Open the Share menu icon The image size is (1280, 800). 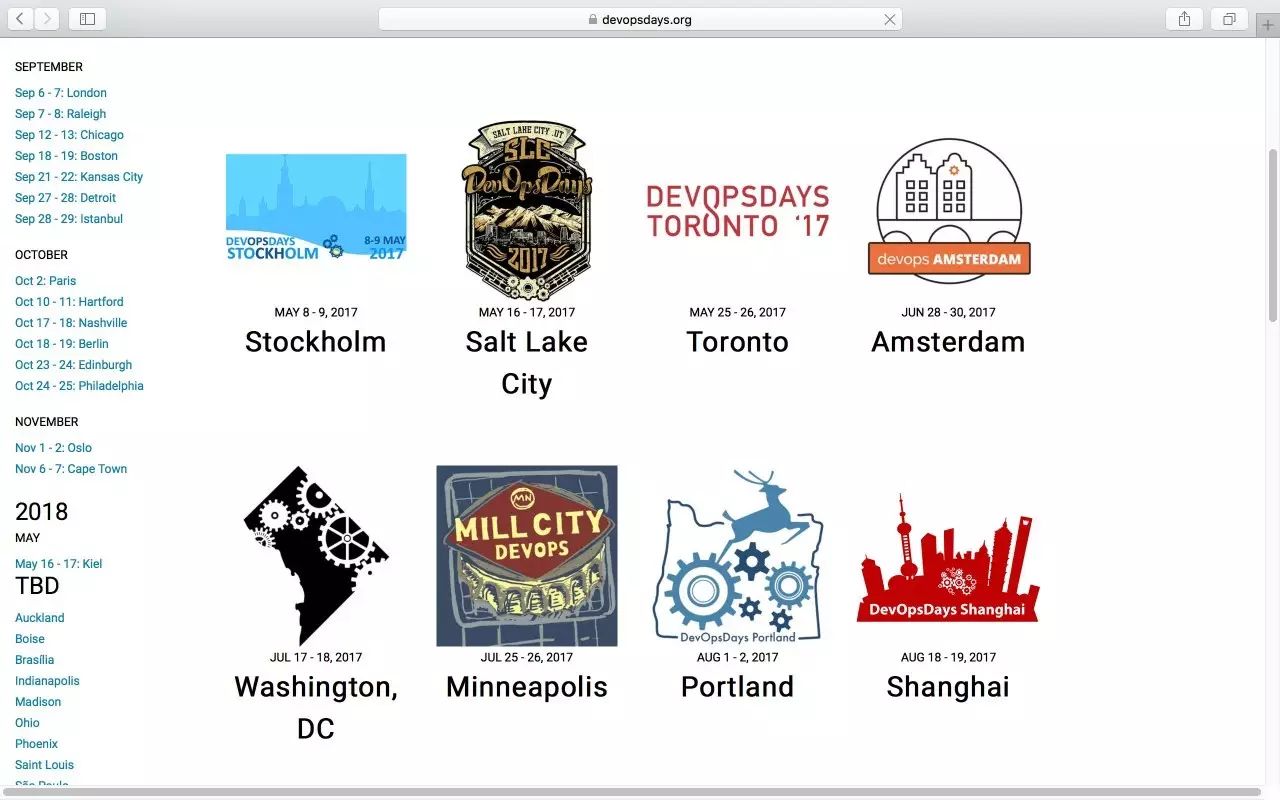[1184, 19]
